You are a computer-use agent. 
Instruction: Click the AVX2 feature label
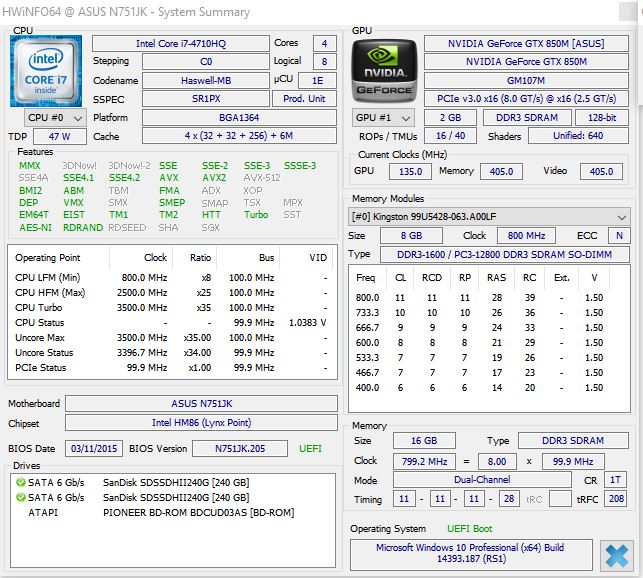(214, 178)
